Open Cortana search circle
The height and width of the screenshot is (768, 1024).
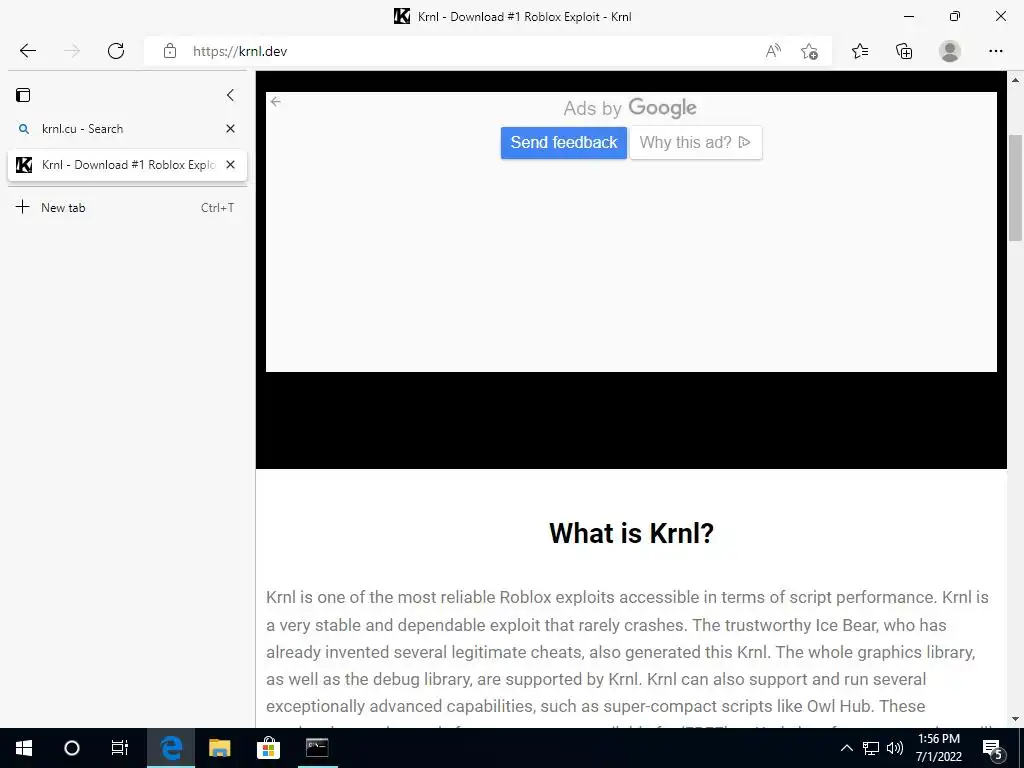(72, 748)
